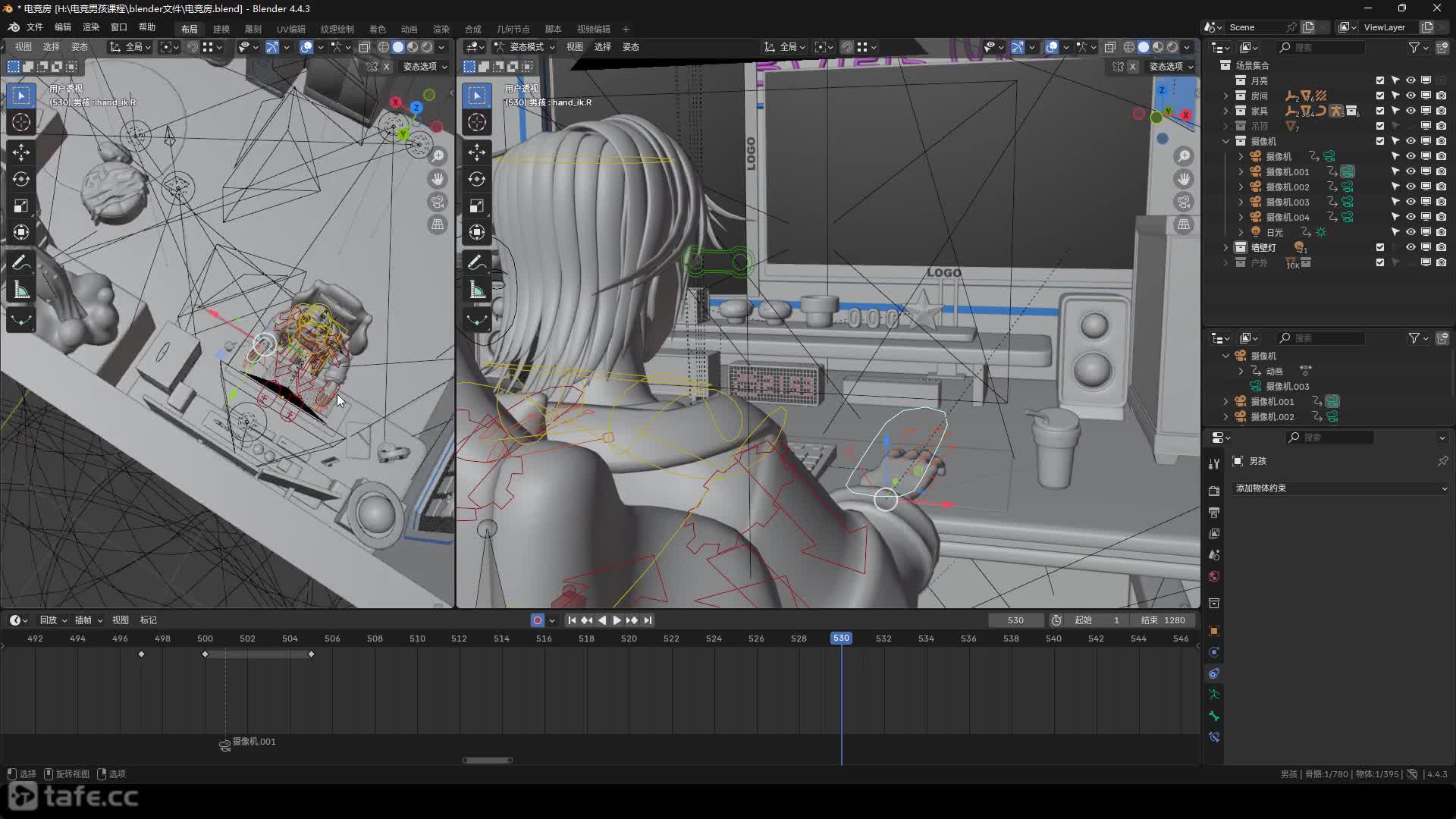Open the 渲染 menu in top bar
The width and height of the screenshot is (1456, 819).
tap(91, 27)
